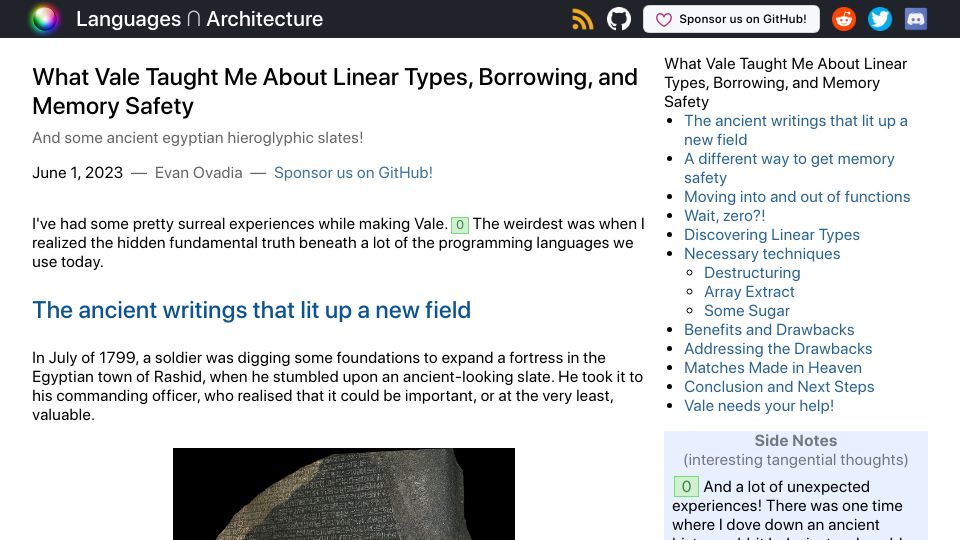Jump to A different way to get memory safety
960x540 pixels.
789,168
